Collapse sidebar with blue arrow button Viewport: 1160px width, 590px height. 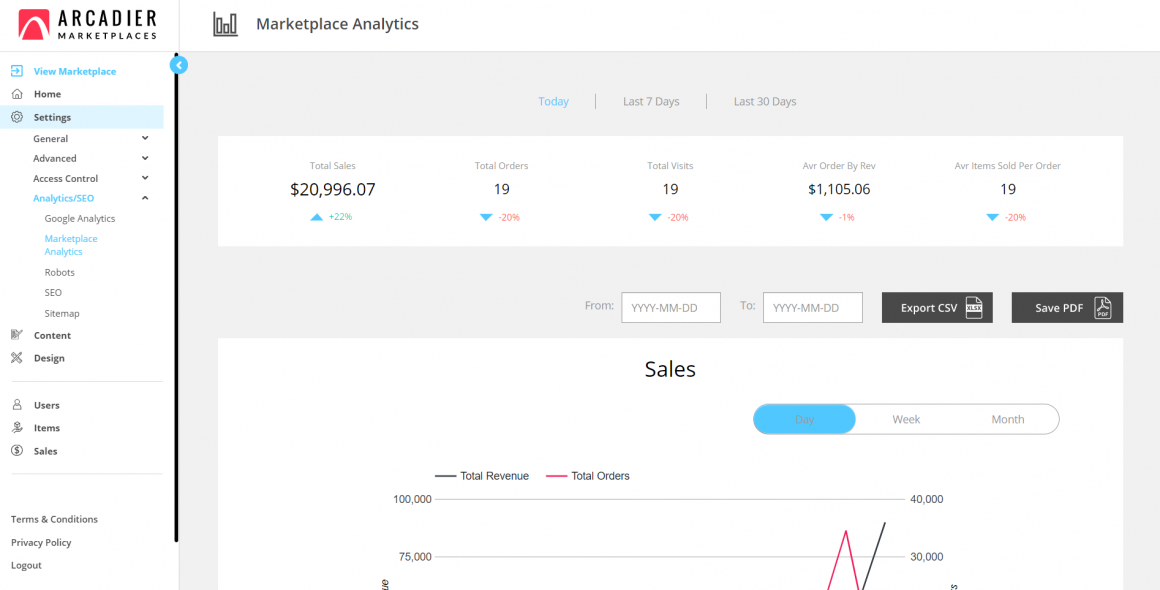[179, 65]
